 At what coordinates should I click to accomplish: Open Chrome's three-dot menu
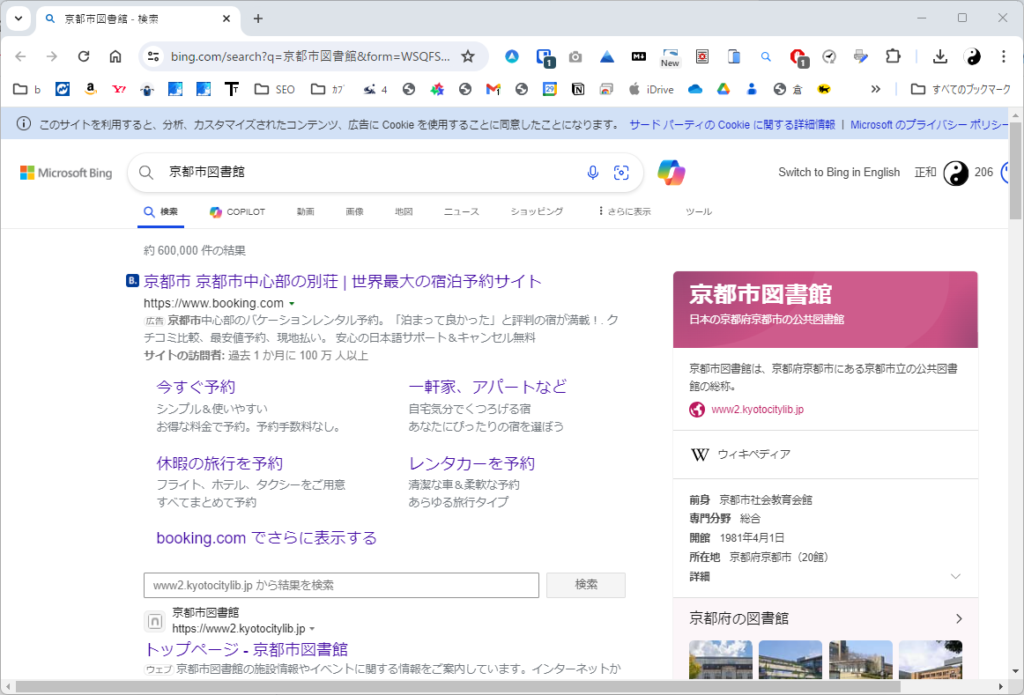pos(1004,57)
